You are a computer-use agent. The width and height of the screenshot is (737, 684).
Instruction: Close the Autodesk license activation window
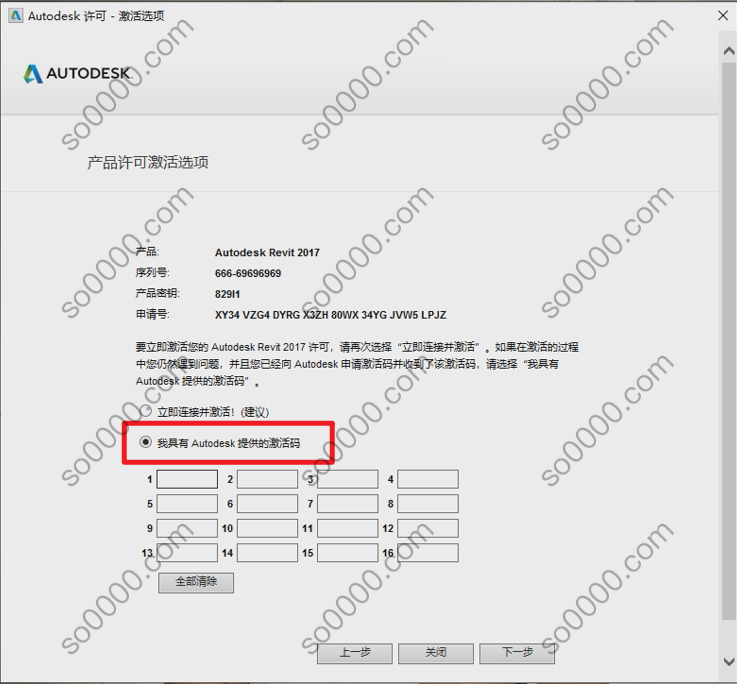(x=722, y=16)
